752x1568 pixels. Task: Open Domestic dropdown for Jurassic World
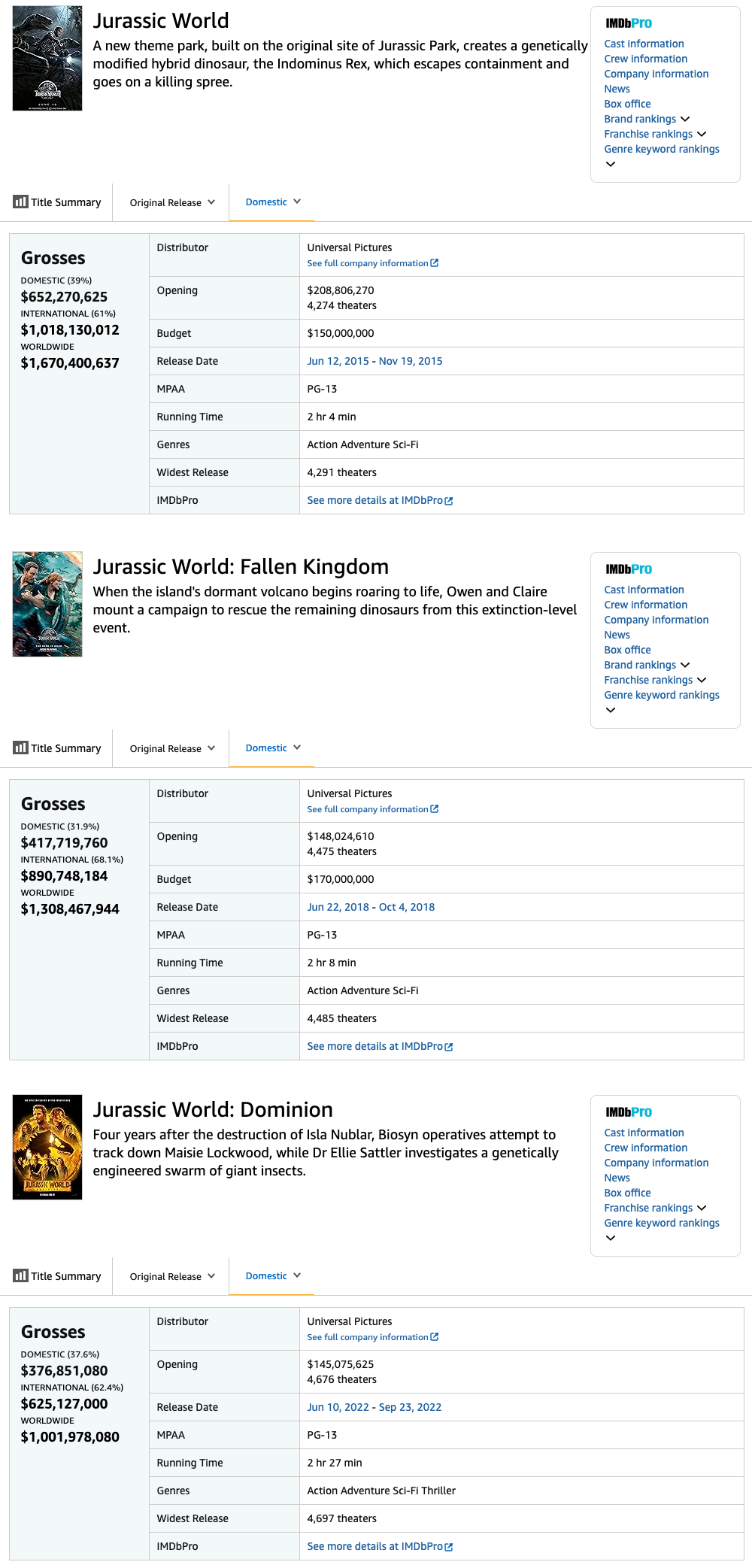[273, 202]
